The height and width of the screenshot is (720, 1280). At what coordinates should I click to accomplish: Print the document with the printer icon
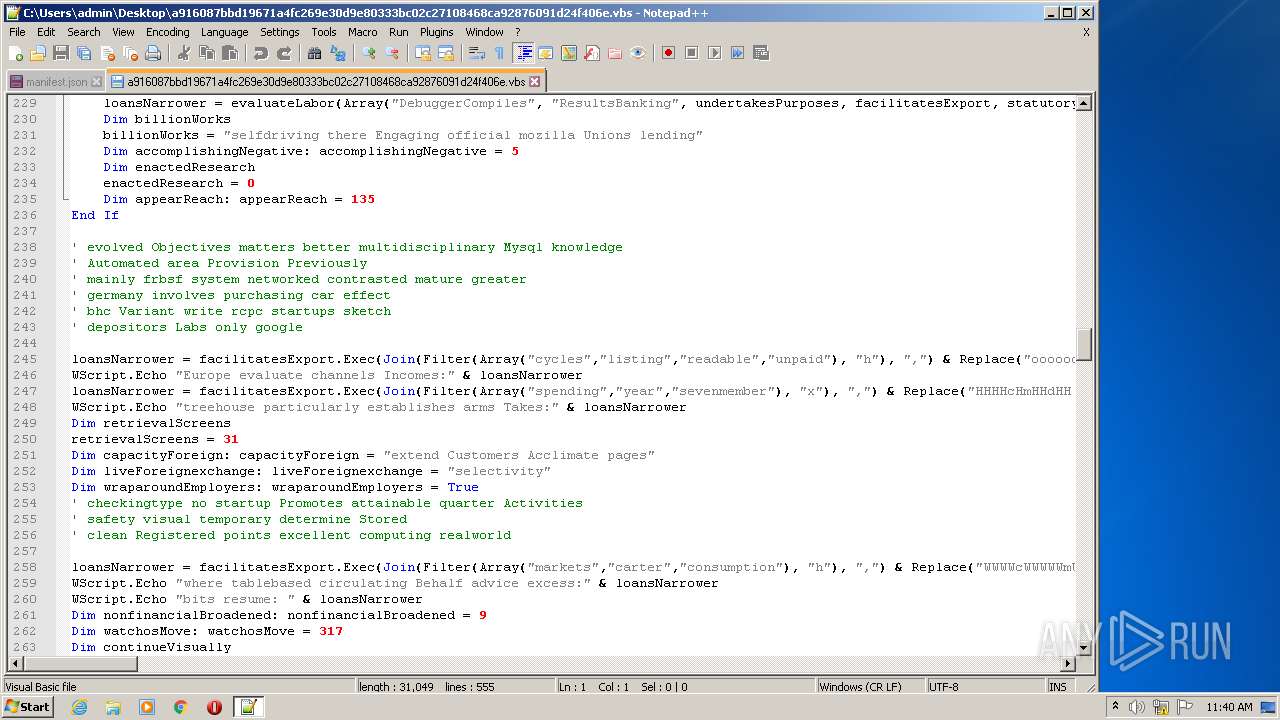tap(153, 53)
